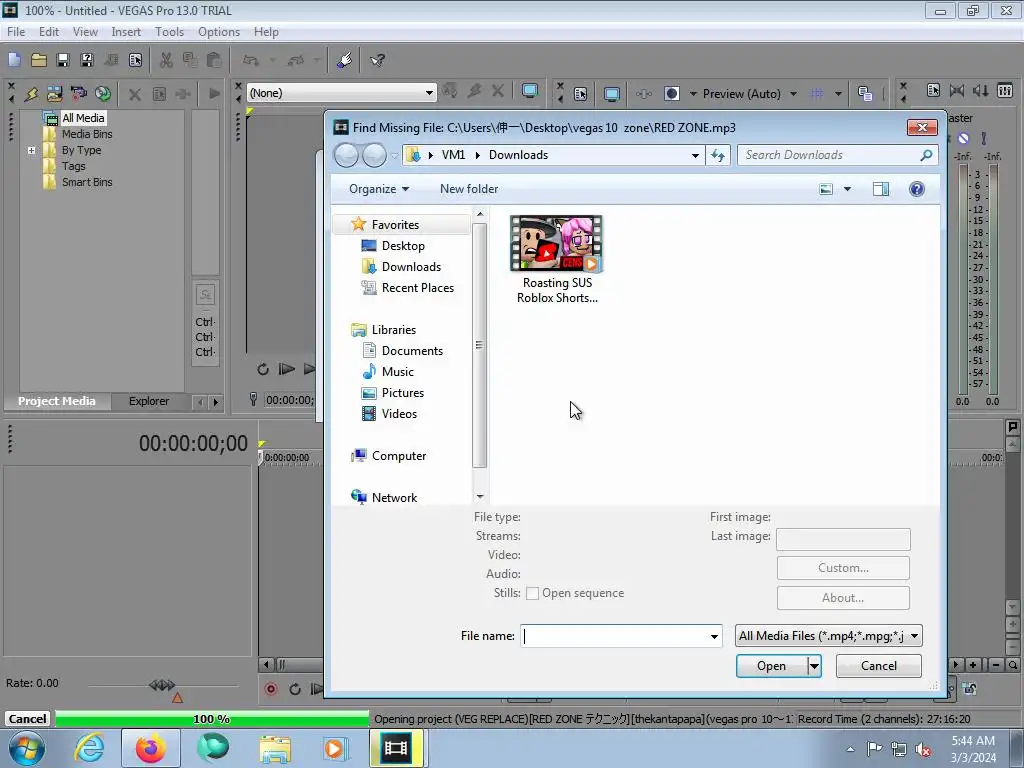Click the Back arrow in file dialog
The height and width of the screenshot is (768, 1024).
(346, 155)
